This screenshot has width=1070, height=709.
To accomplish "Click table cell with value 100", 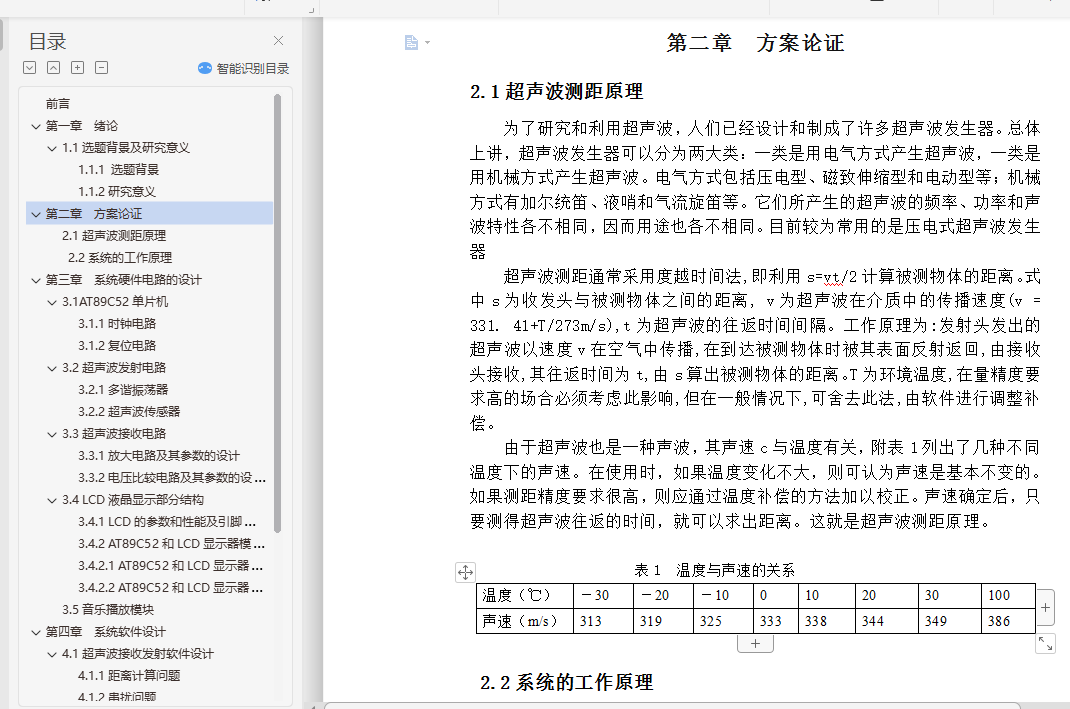I will [1008, 595].
